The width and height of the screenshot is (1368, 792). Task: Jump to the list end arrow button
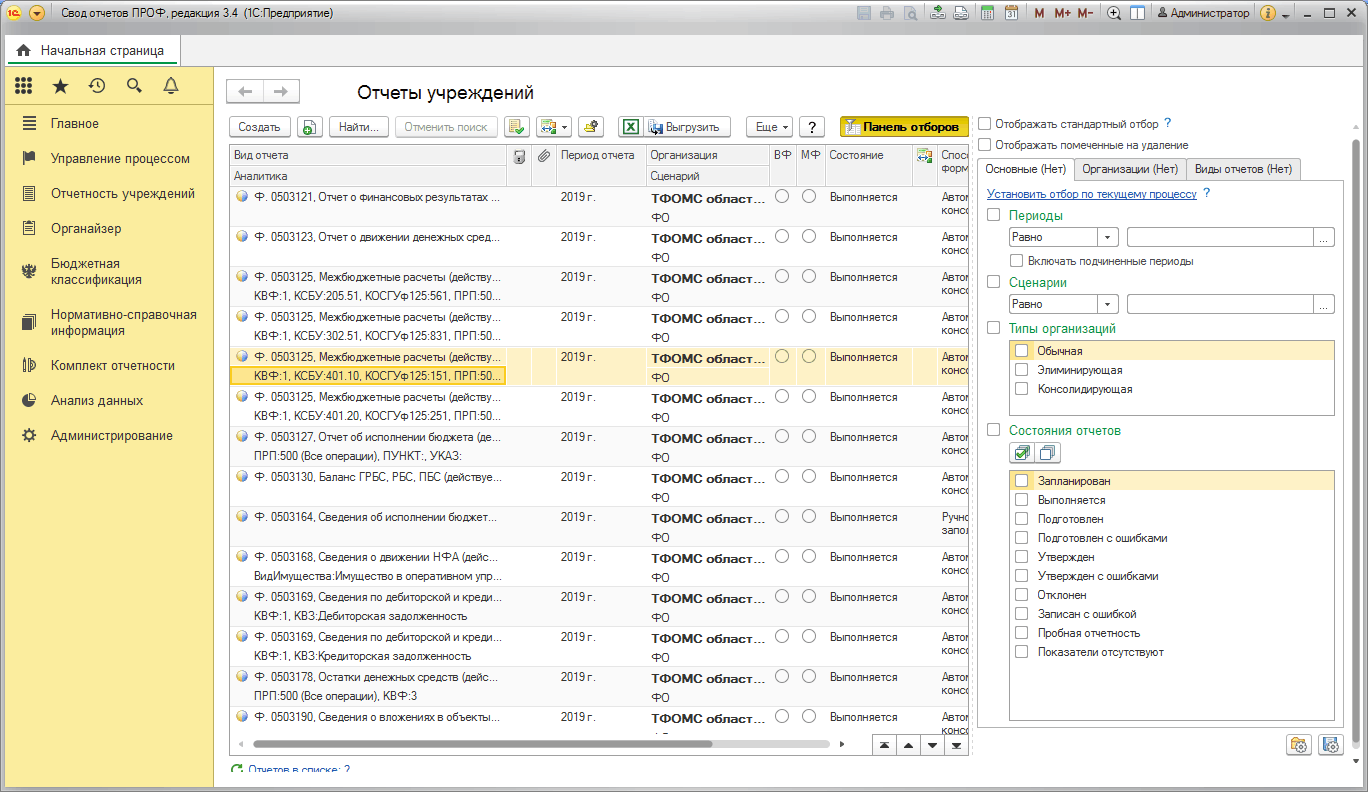coord(956,745)
